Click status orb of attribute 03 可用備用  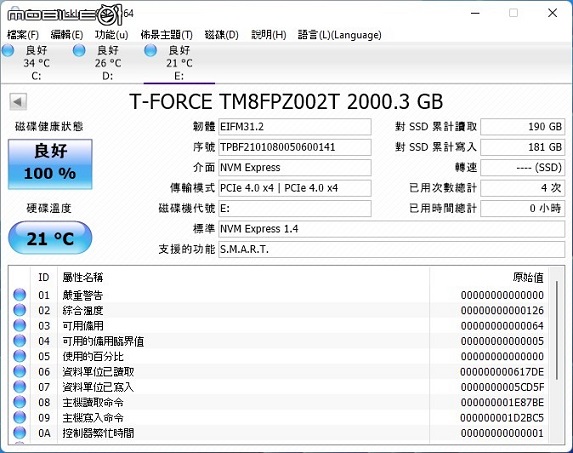pyautogui.click(x=20, y=326)
